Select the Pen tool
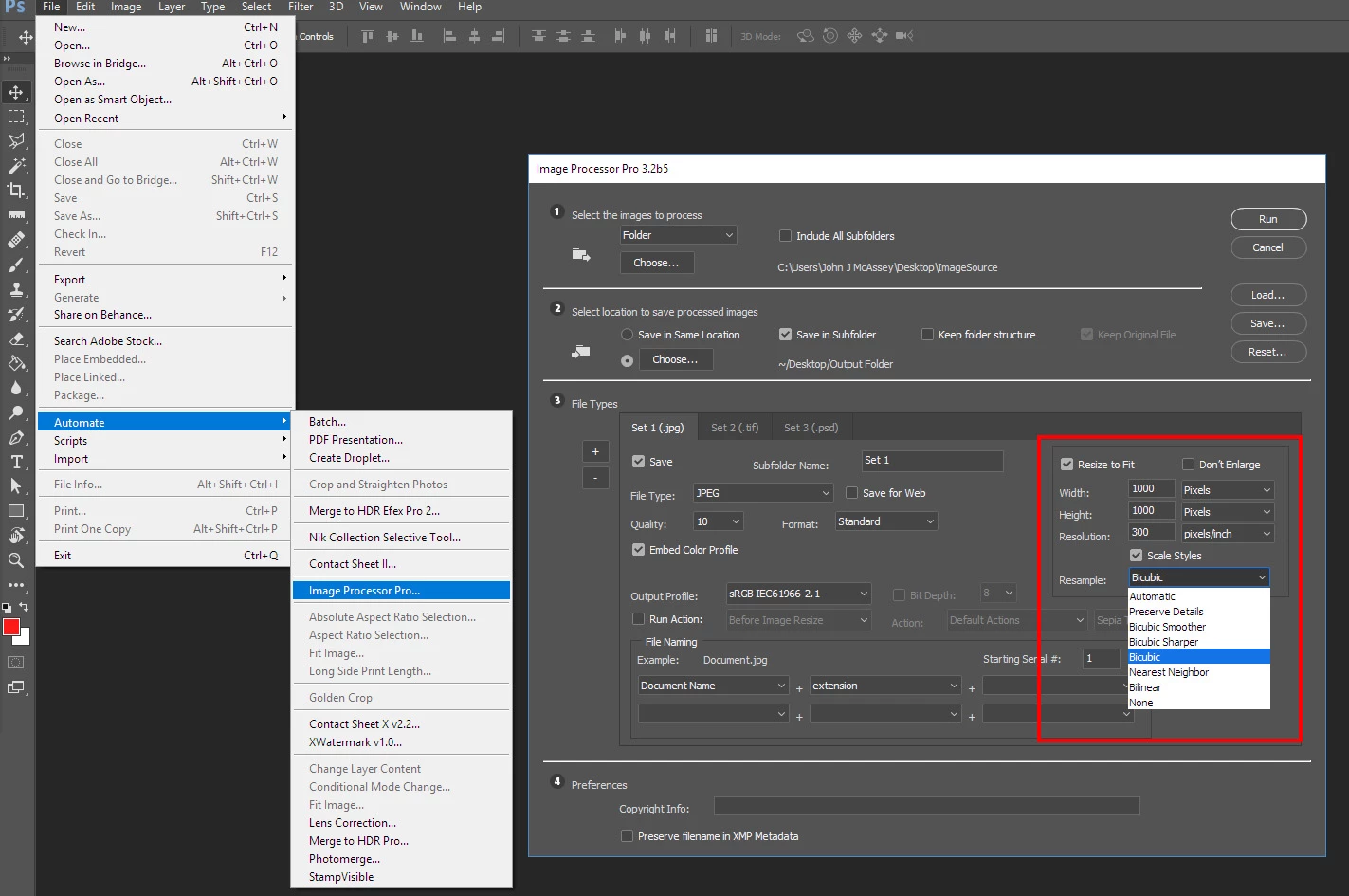This screenshot has width=1349, height=896. coord(16,437)
